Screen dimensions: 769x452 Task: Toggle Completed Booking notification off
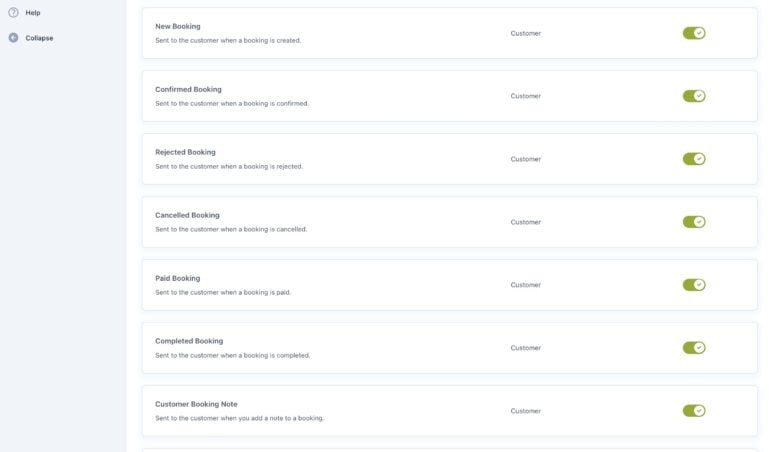point(694,348)
